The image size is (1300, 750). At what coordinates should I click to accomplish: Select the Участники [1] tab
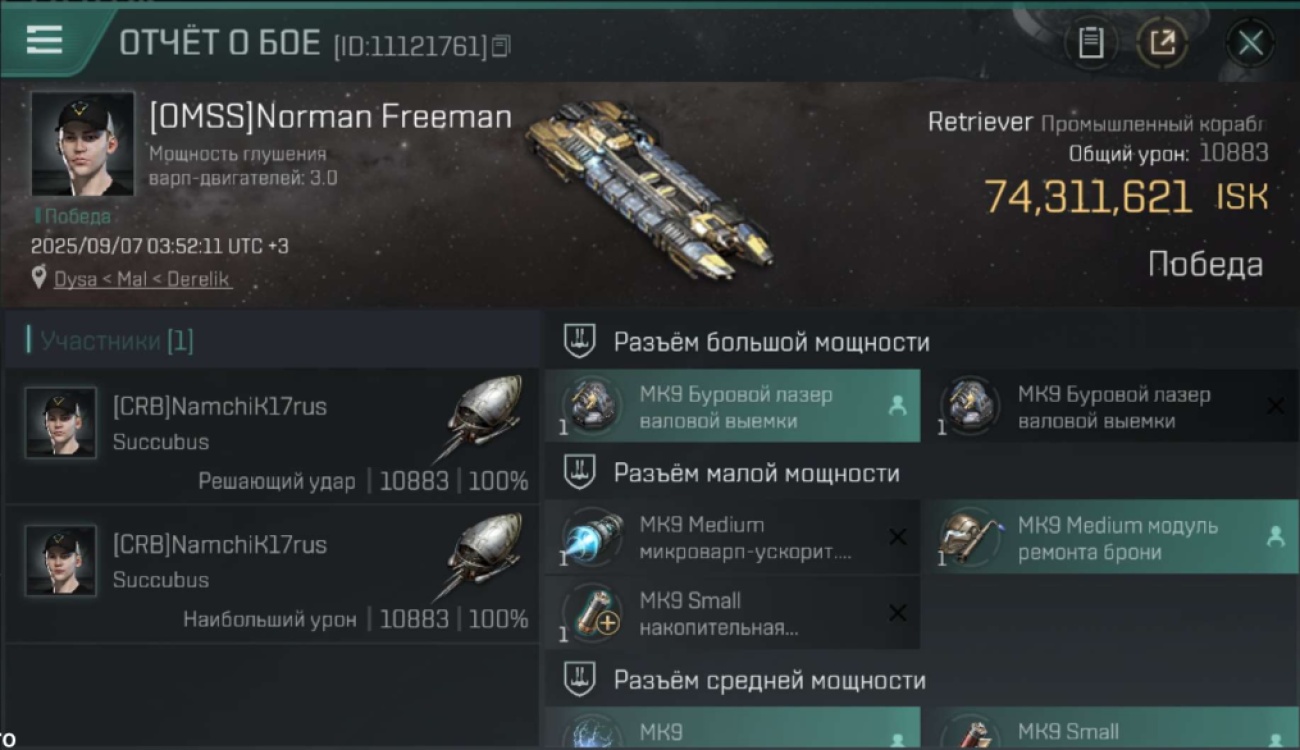click(110, 341)
